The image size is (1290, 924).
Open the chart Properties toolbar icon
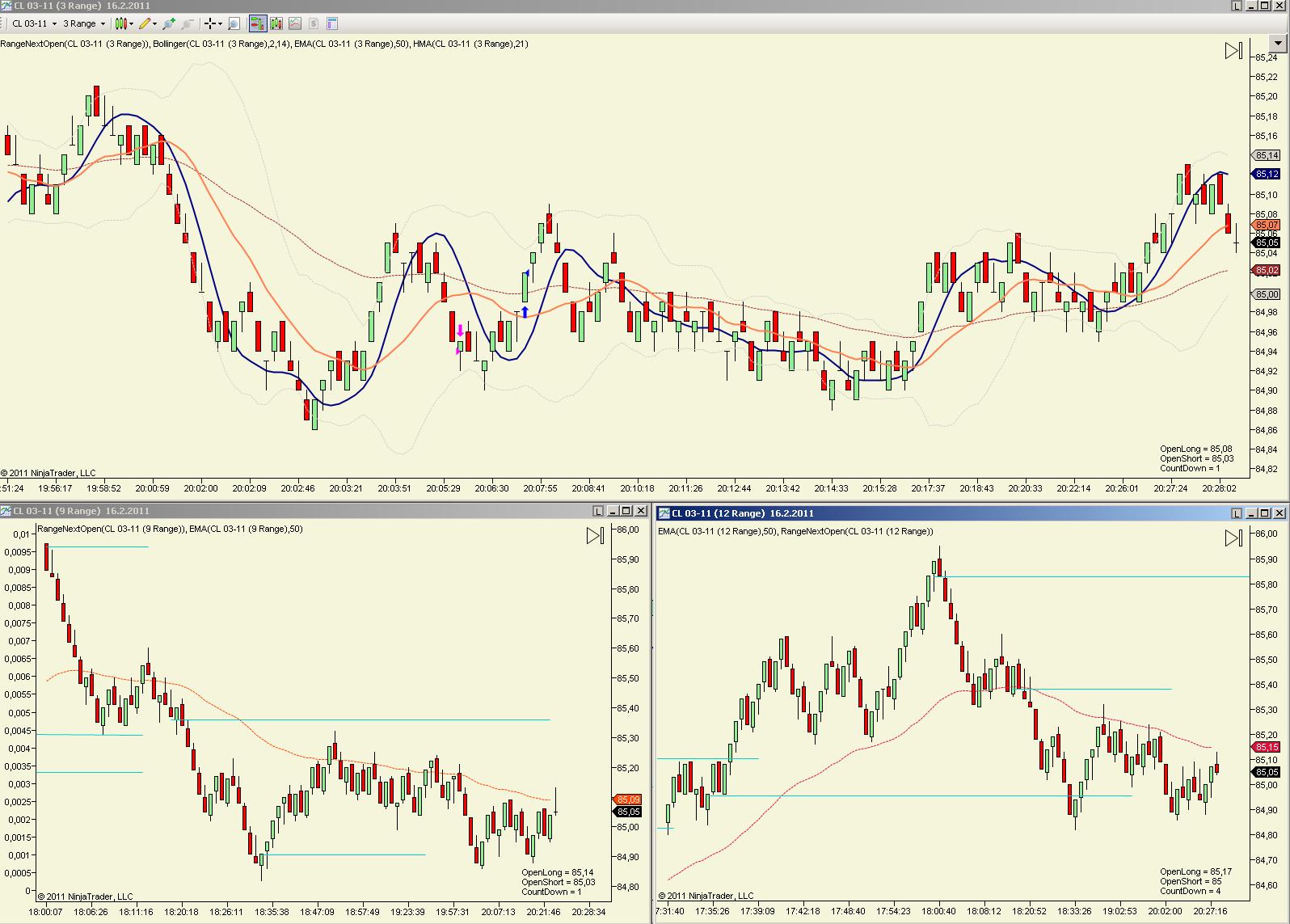tap(332, 23)
